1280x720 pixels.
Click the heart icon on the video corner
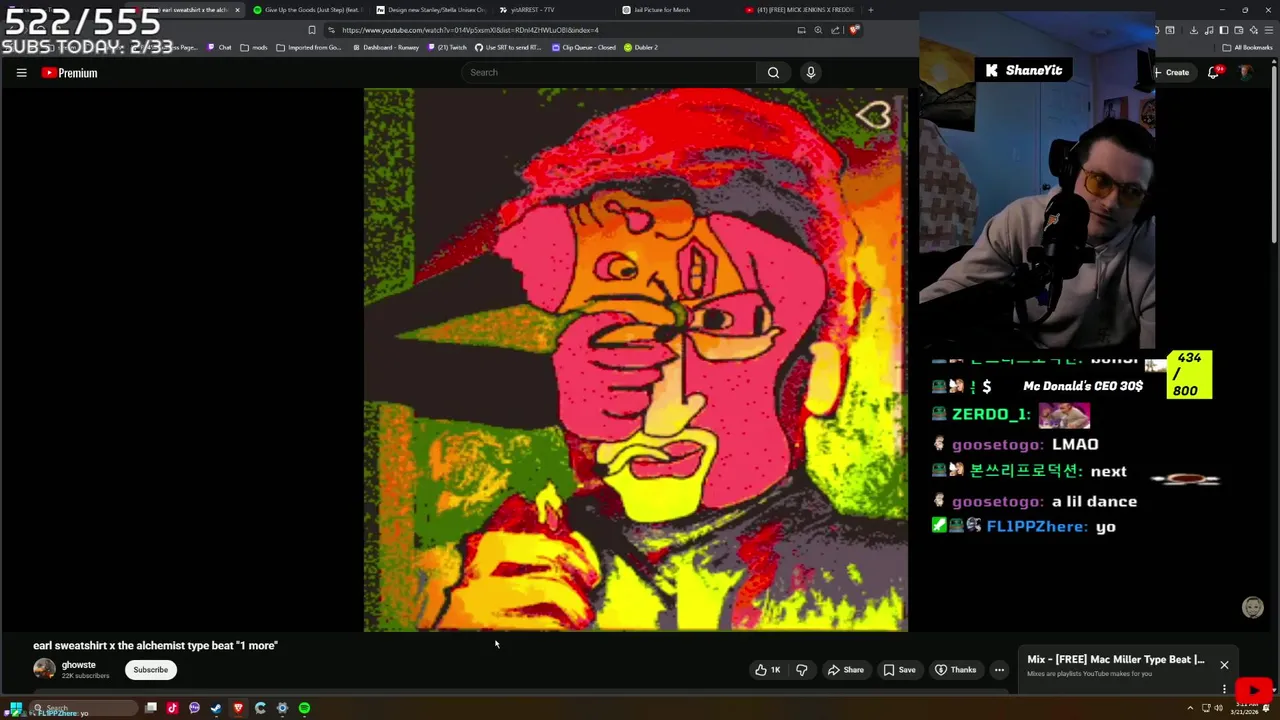(x=873, y=117)
